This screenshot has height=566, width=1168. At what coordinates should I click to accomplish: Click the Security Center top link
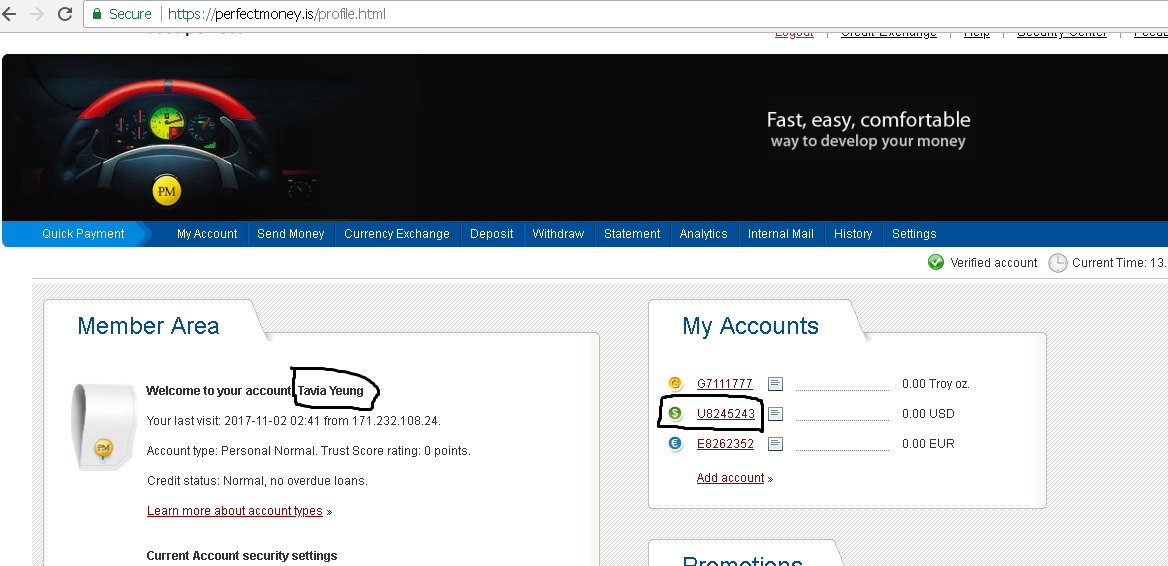click(1061, 34)
